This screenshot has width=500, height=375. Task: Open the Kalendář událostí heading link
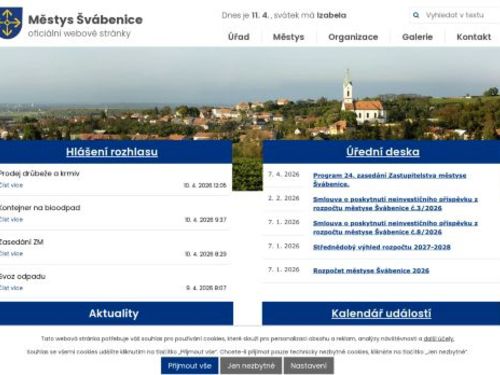381,313
